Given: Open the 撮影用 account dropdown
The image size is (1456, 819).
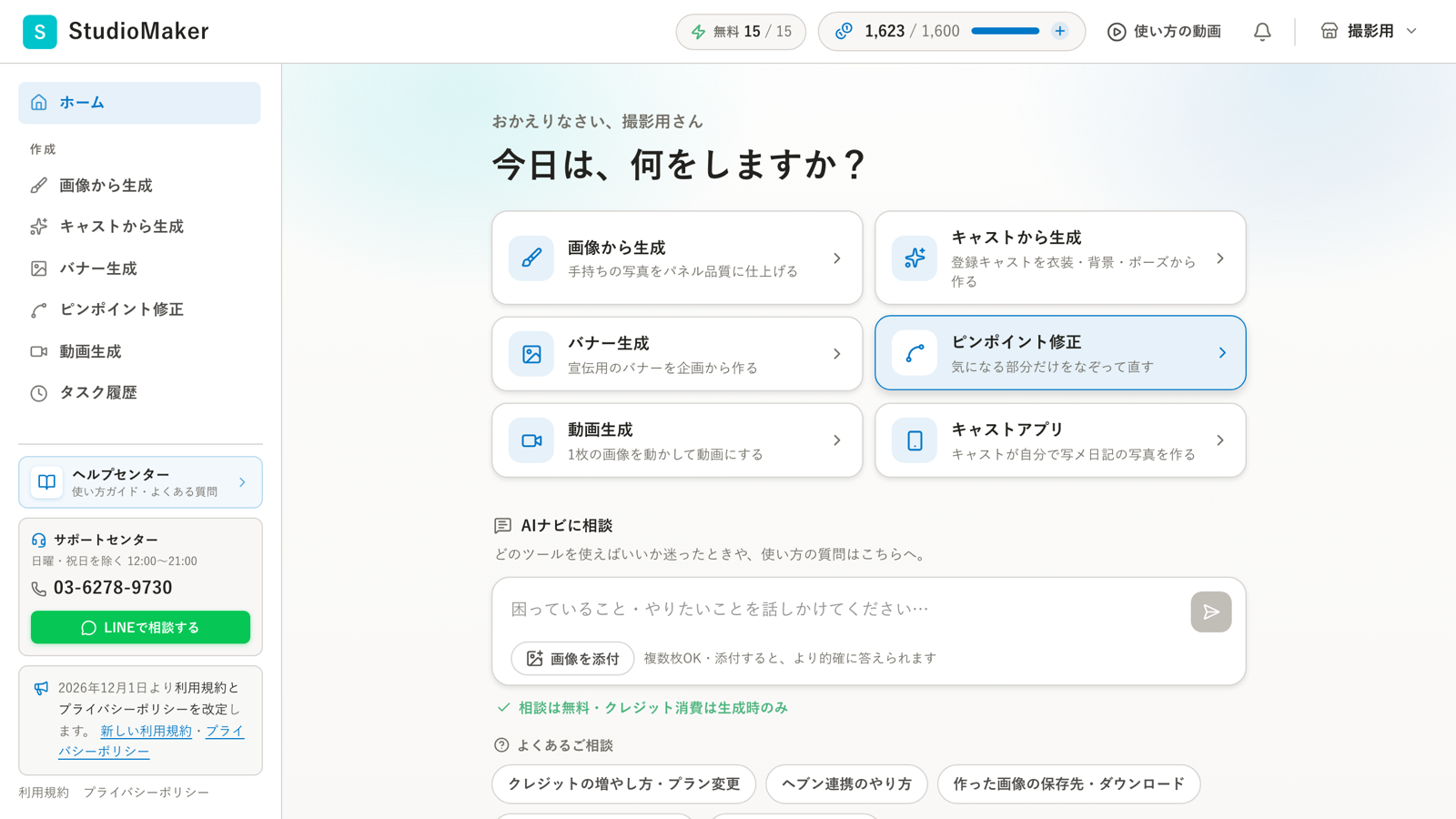Looking at the screenshot, I should (x=1370, y=31).
